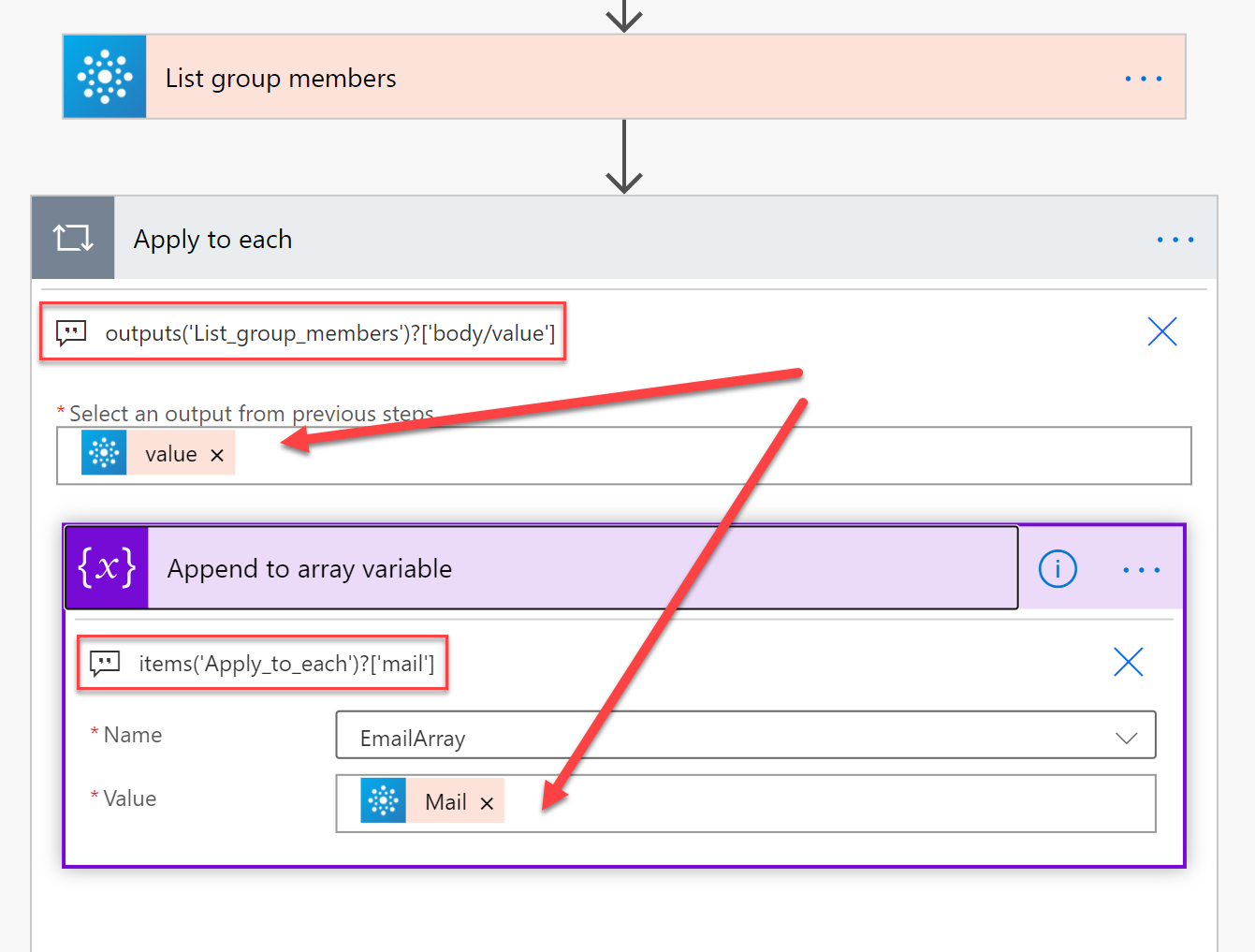Click the Append to array variable icon

click(x=107, y=568)
